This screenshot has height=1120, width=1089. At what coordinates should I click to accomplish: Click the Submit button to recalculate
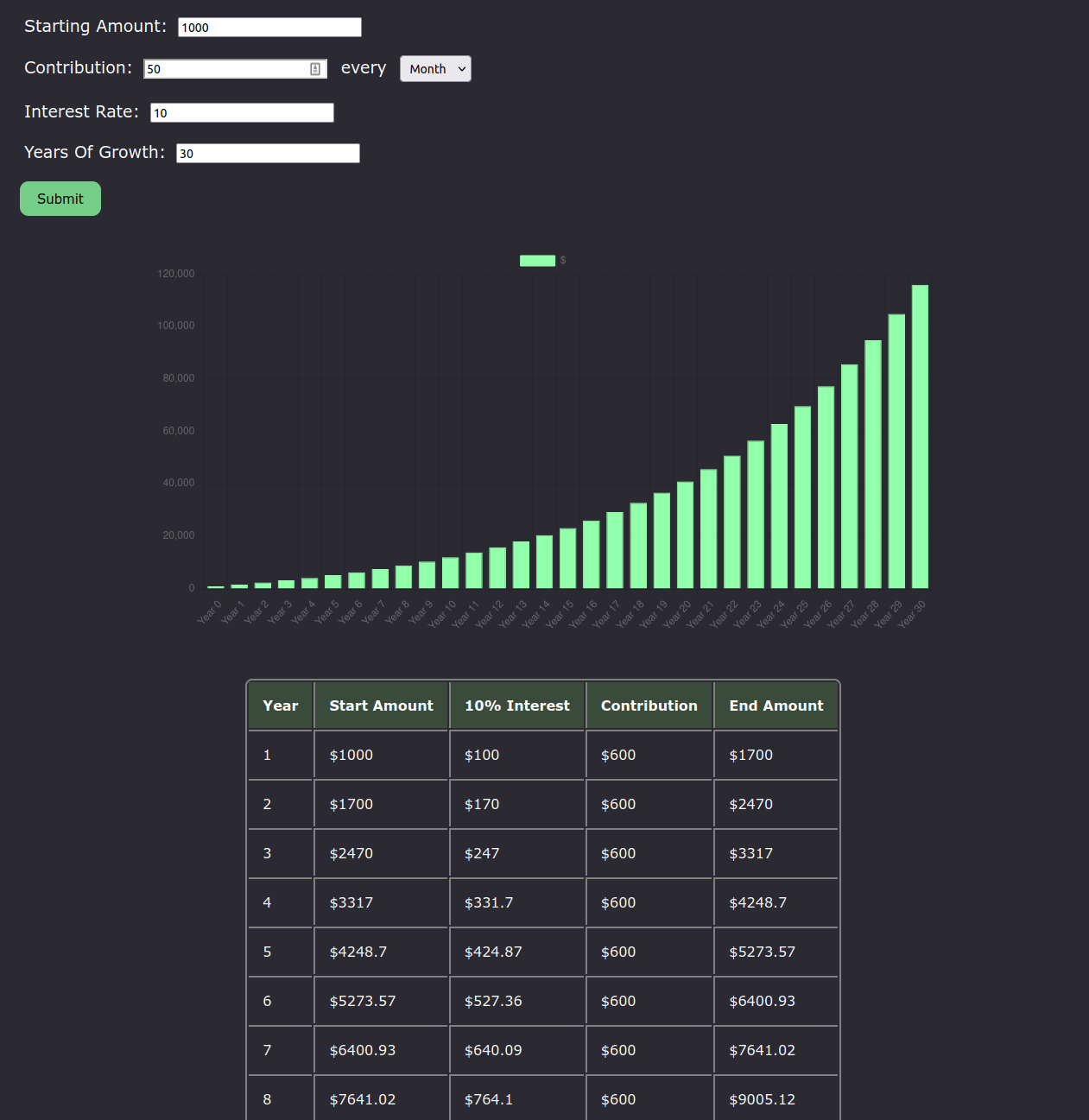(x=60, y=199)
